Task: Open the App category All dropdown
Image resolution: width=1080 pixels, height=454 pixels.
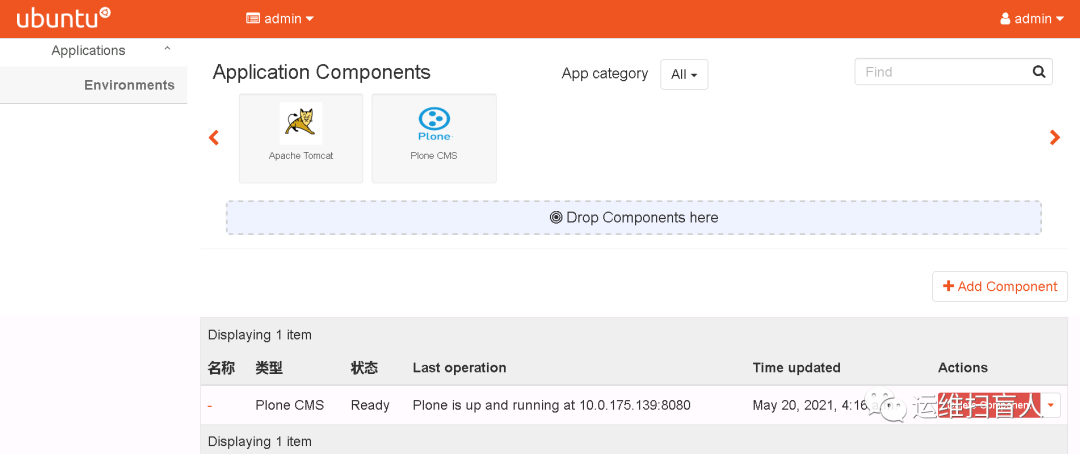Action: 684,74
